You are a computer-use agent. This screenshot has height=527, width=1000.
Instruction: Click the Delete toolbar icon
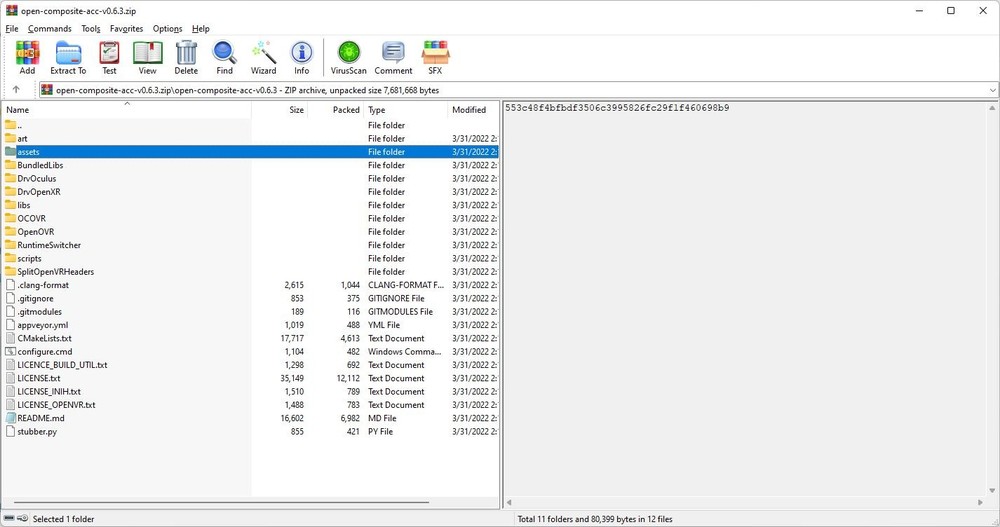(186, 57)
